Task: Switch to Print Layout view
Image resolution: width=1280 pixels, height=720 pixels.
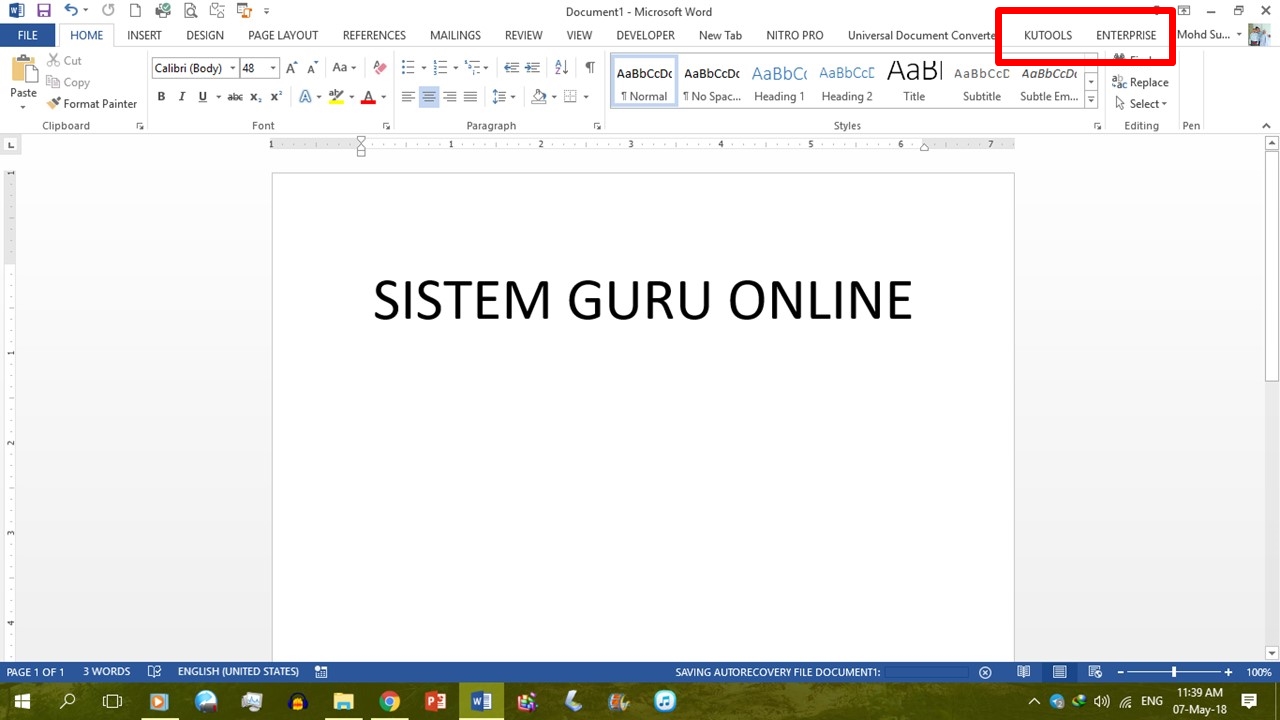Action: tap(1059, 672)
